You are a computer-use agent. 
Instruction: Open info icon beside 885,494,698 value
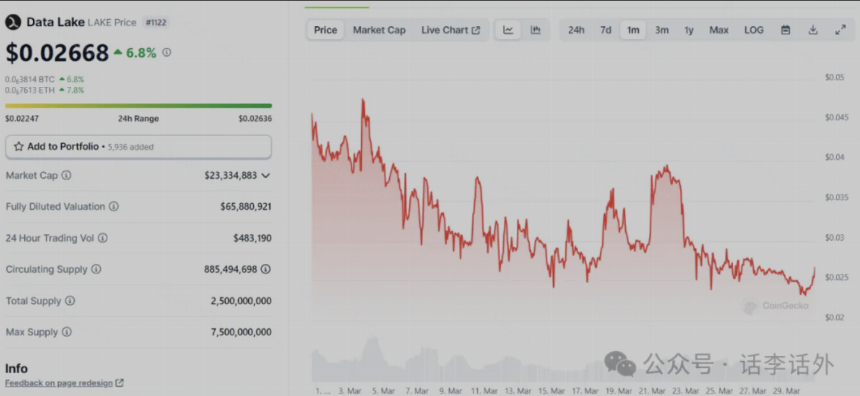tap(265, 269)
